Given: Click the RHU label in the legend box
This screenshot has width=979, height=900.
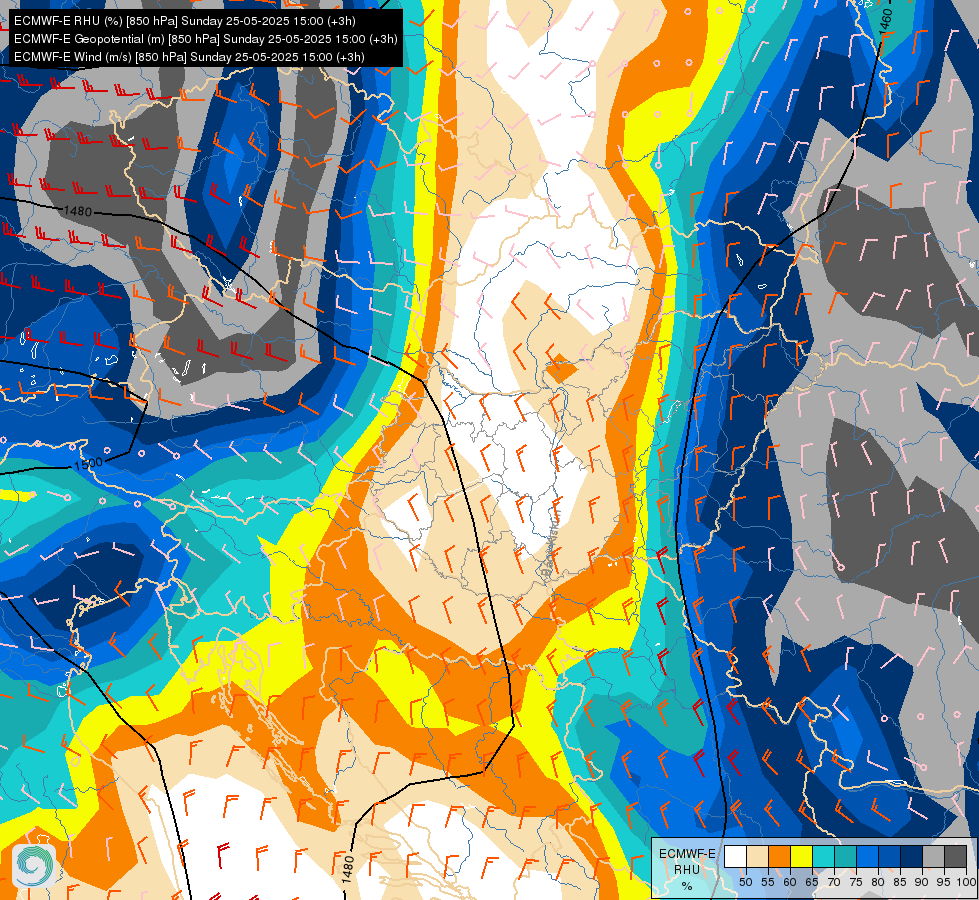Looking at the screenshot, I should pos(687,869).
